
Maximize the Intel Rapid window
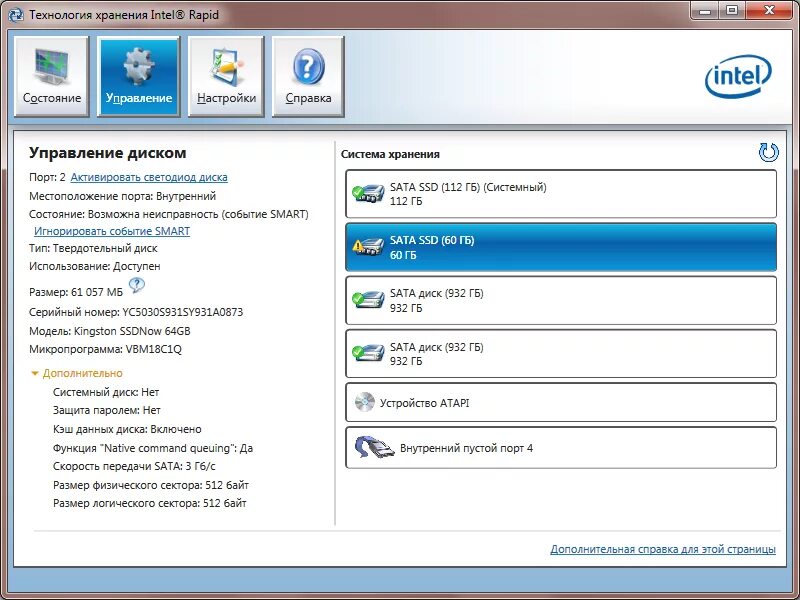732,10
